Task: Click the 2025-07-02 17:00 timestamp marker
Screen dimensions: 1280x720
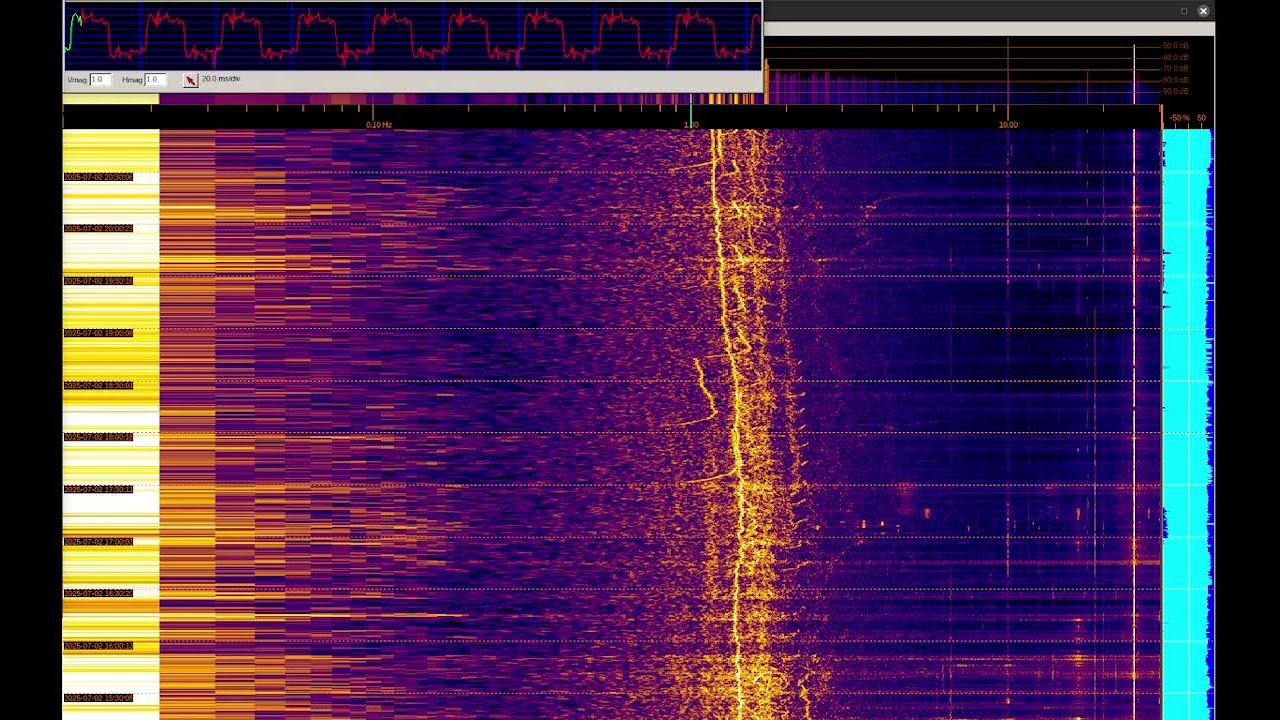Action: 98,542
